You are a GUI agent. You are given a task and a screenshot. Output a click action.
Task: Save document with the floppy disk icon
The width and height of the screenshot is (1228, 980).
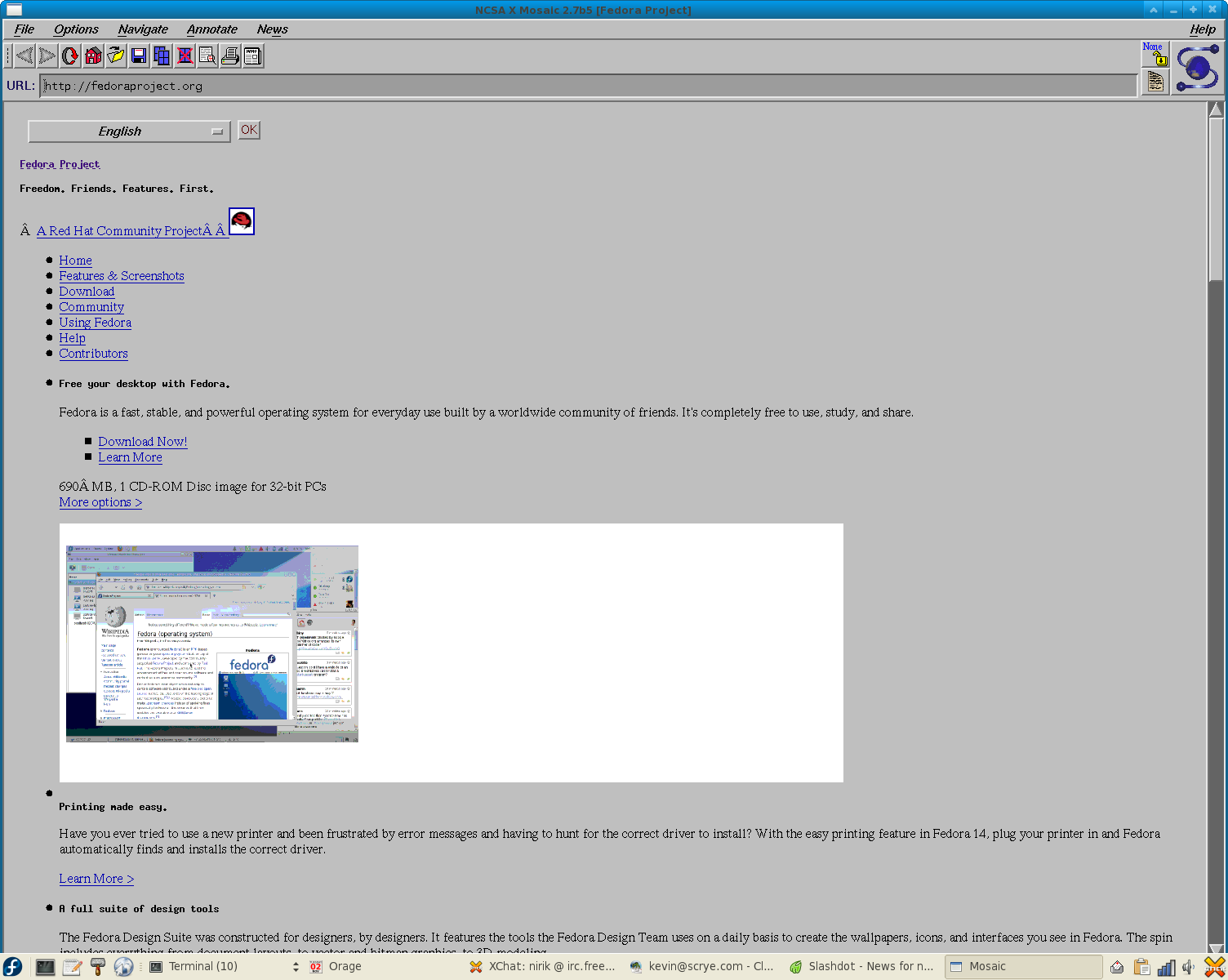139,56
